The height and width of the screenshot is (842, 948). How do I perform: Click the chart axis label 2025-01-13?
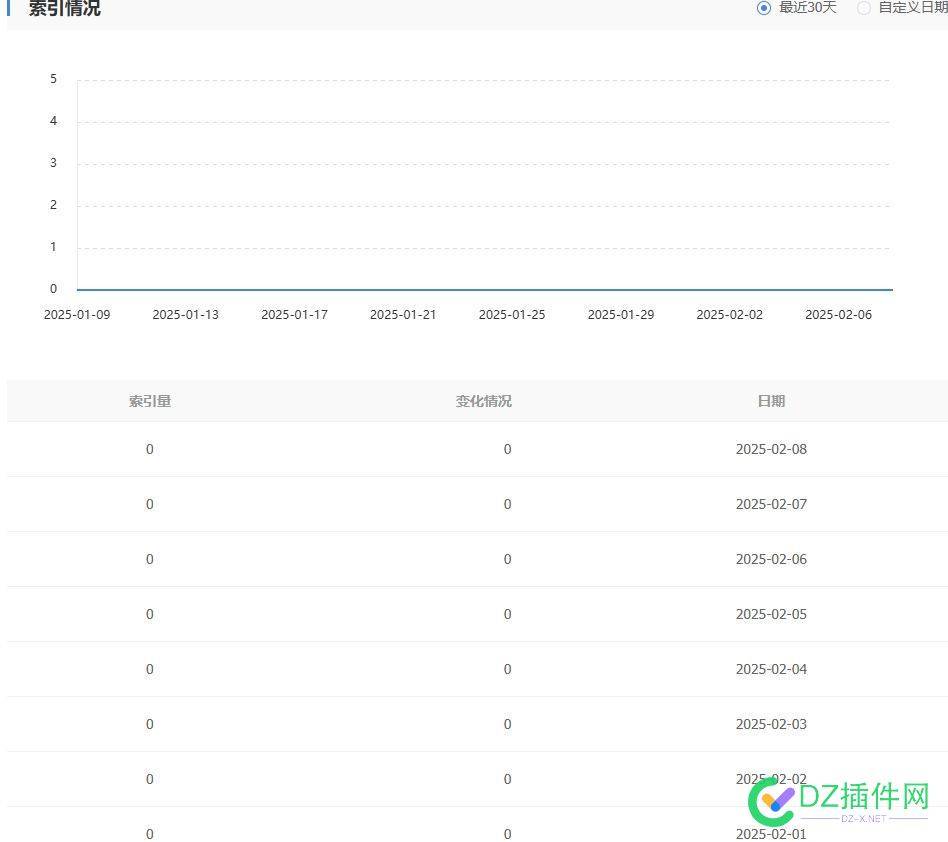[x=186, y=314]
